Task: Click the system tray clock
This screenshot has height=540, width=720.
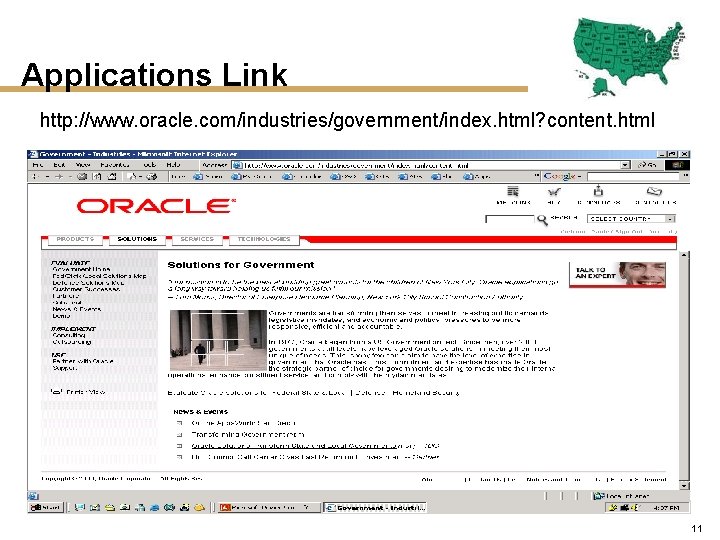Action: pyautogui.click(x=666, y=508)
